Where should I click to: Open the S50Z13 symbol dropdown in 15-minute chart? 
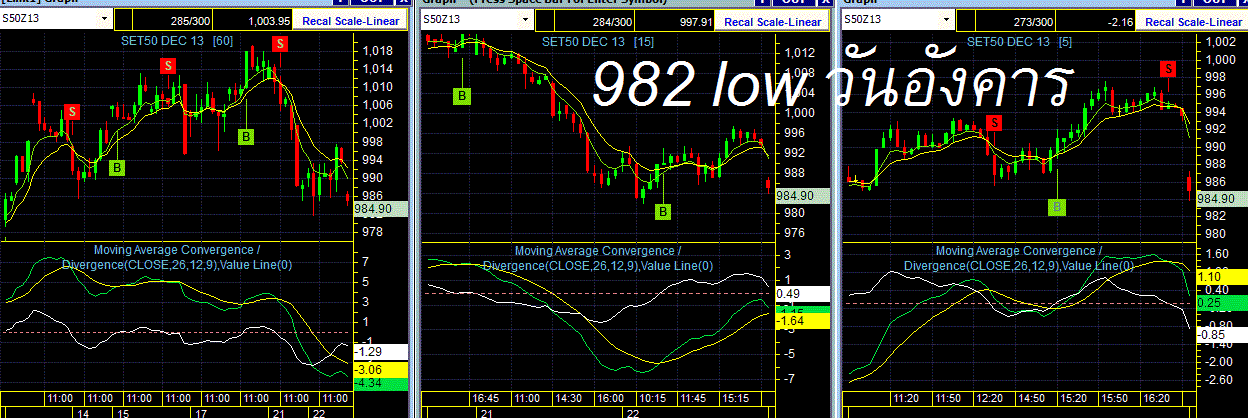[526, 19]
